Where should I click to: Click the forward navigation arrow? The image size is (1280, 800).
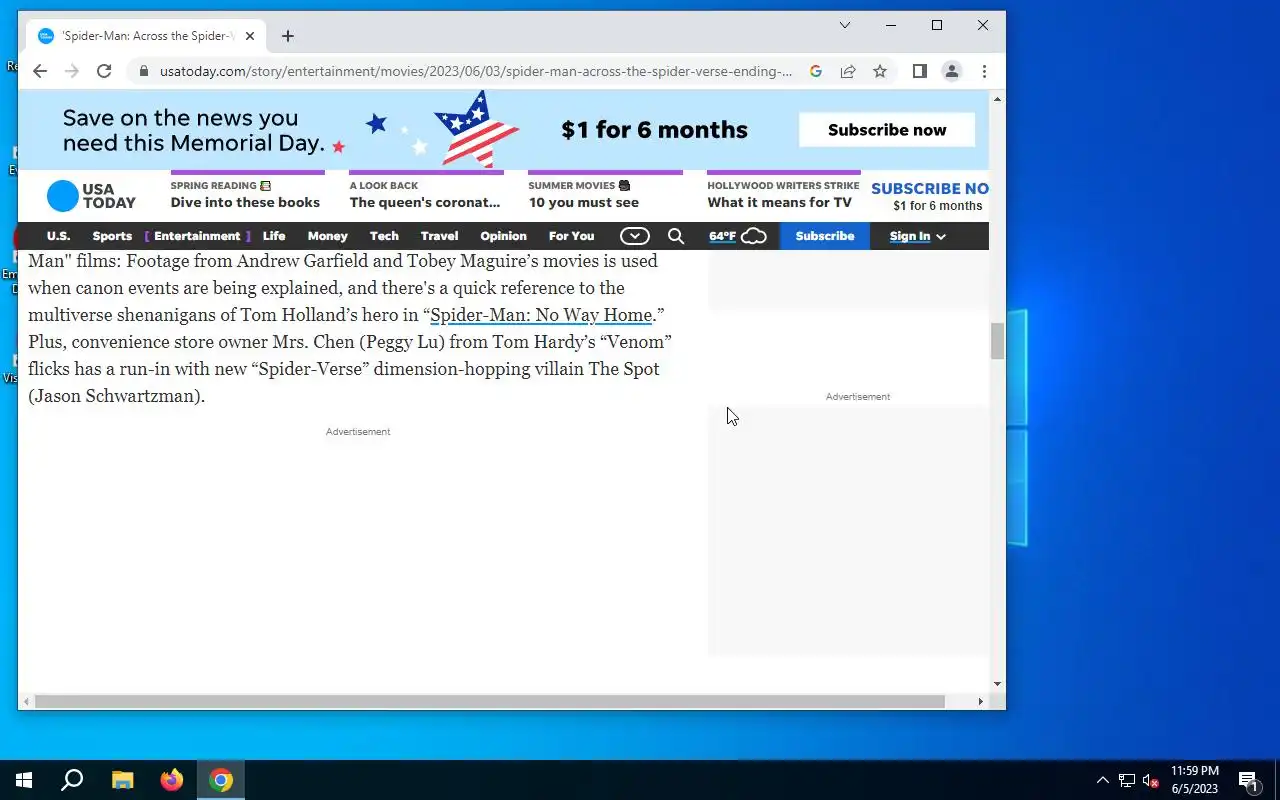(x=72, y=71)
